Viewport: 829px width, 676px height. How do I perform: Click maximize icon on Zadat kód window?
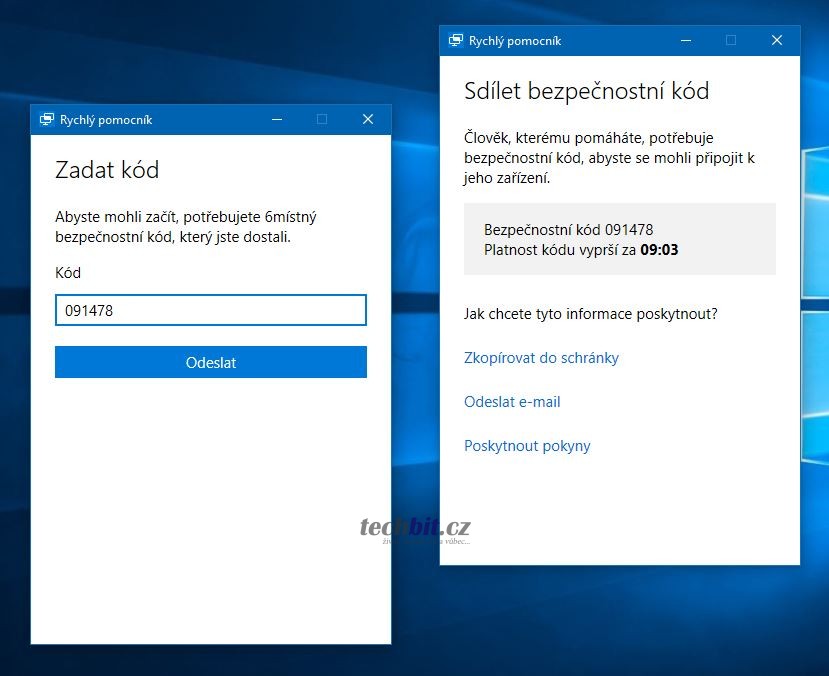(322, 120)
